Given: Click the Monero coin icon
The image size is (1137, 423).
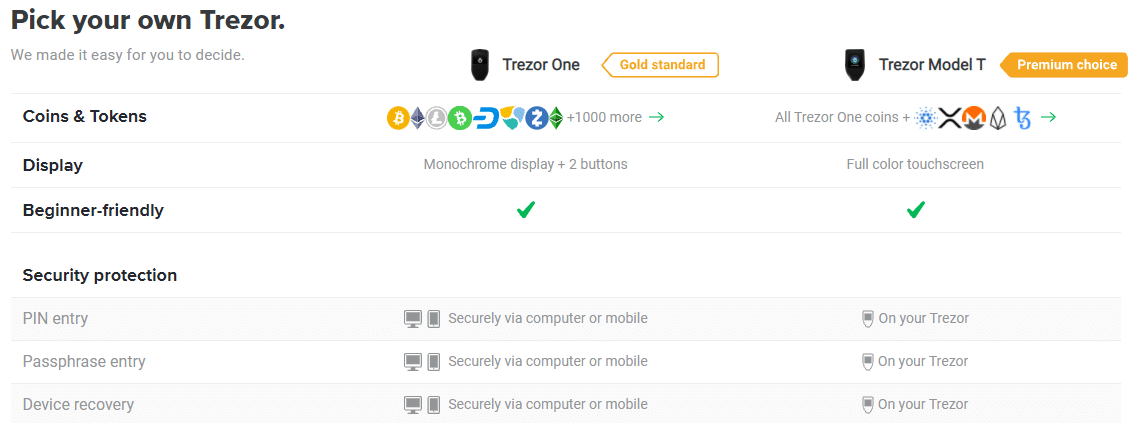Looking at the screenshot, I should click(x=974, y=118).
